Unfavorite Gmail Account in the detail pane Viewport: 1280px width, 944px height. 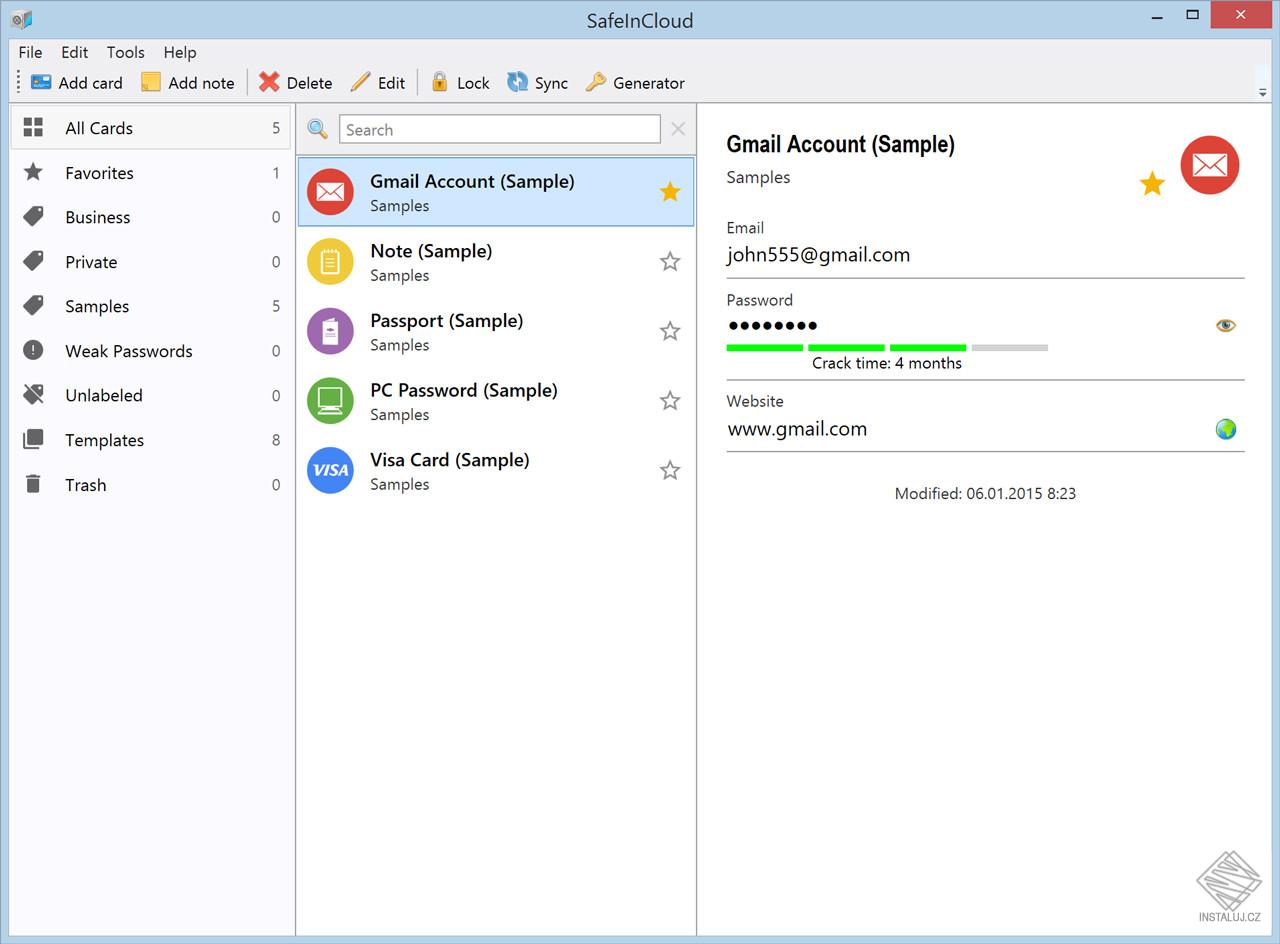[1152, 184]
